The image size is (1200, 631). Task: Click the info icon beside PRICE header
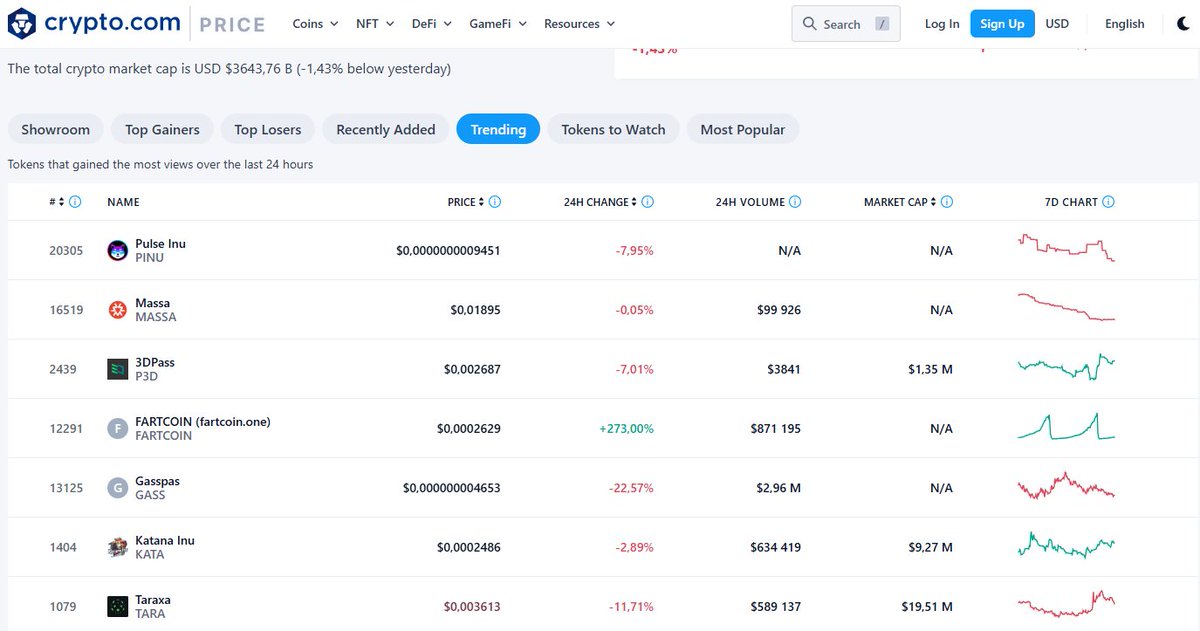(x=495, y=202)
